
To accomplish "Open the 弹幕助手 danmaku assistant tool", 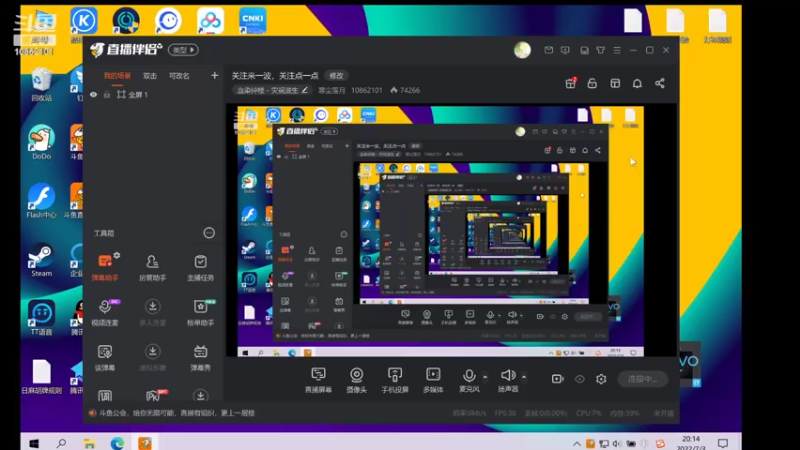I will [x=105, y=267].
